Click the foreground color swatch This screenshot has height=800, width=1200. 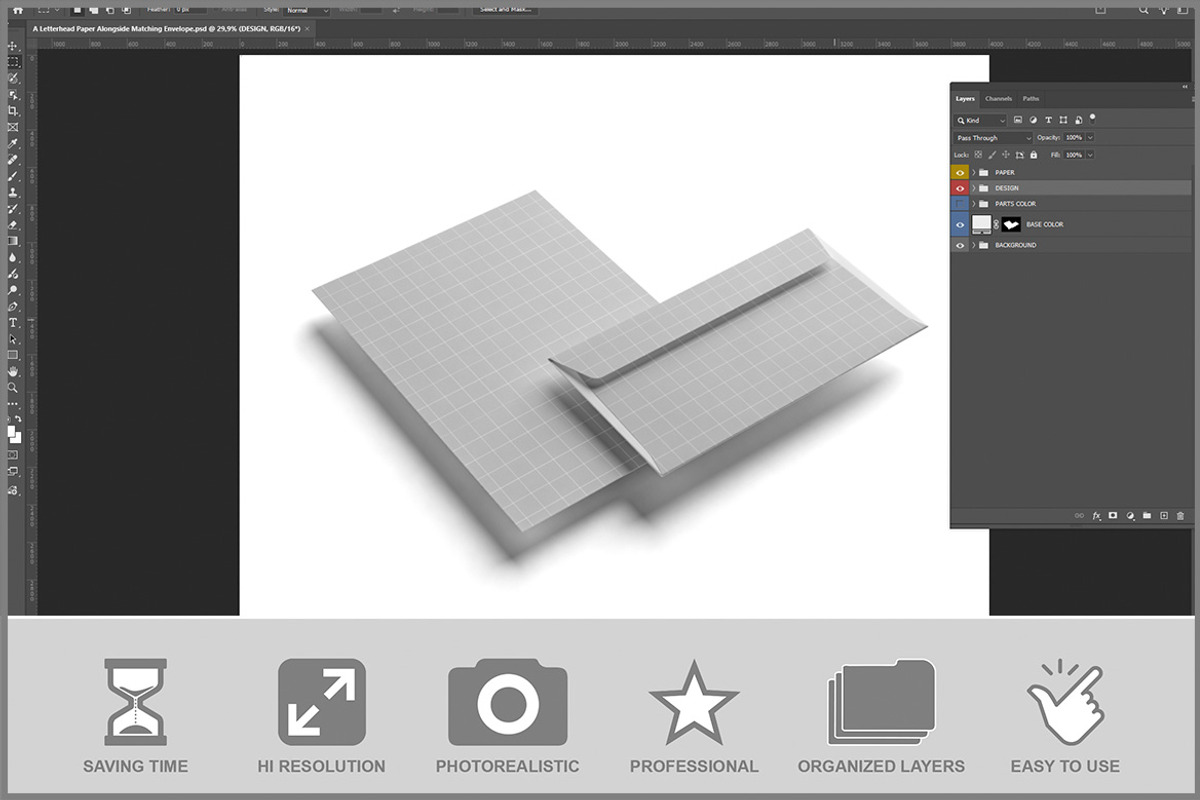click(11, 431)
